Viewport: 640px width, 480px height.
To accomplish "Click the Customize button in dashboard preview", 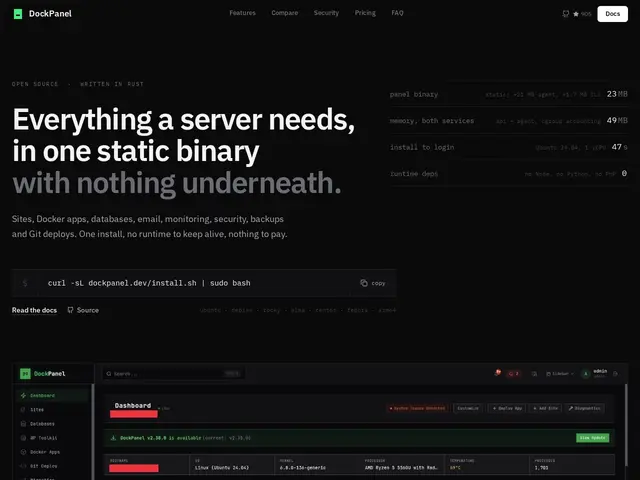I will pos(468,408).
